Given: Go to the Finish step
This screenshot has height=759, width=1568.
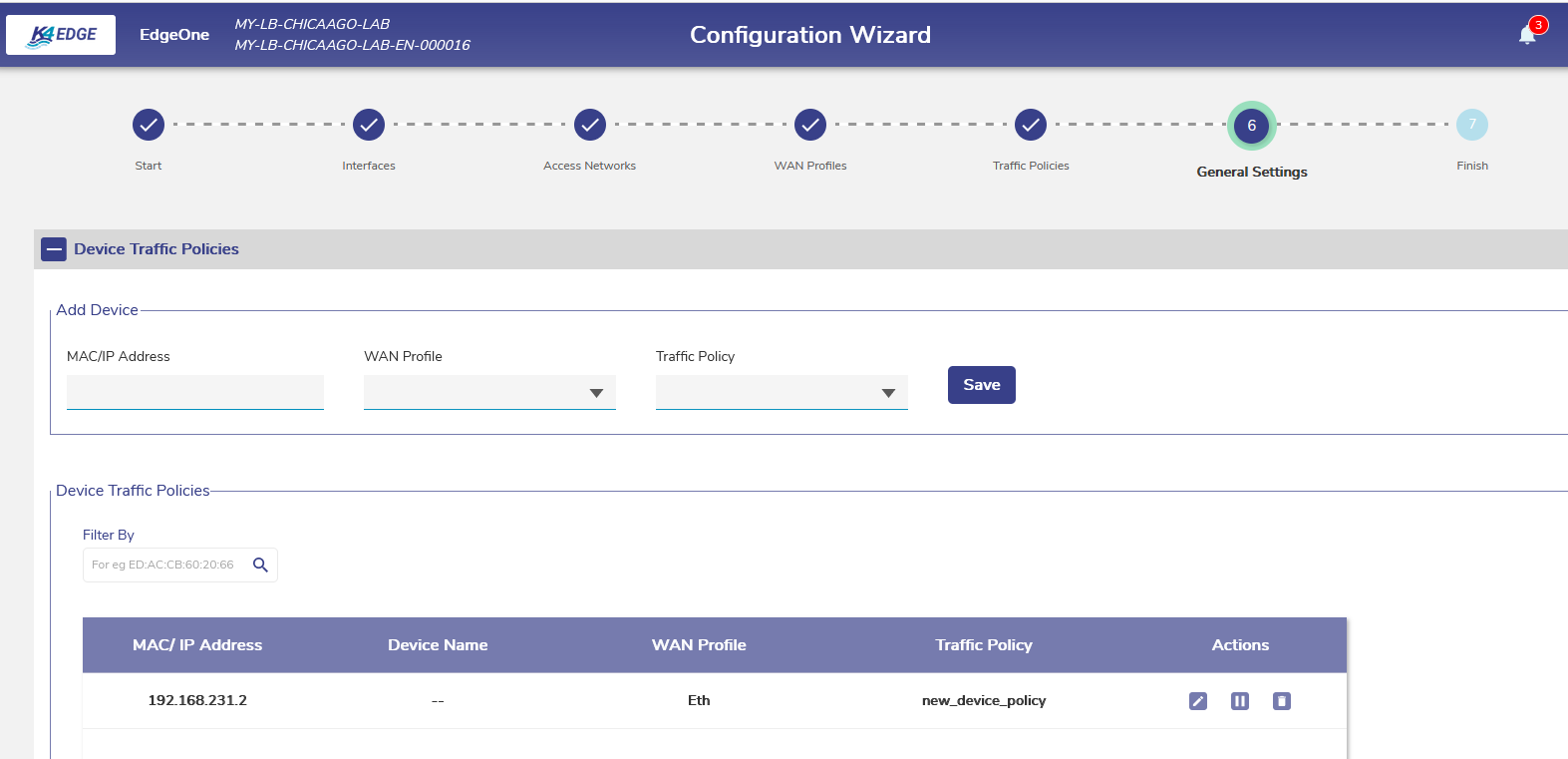Looking at the screenshot, I should click(x=1471, y=126).
